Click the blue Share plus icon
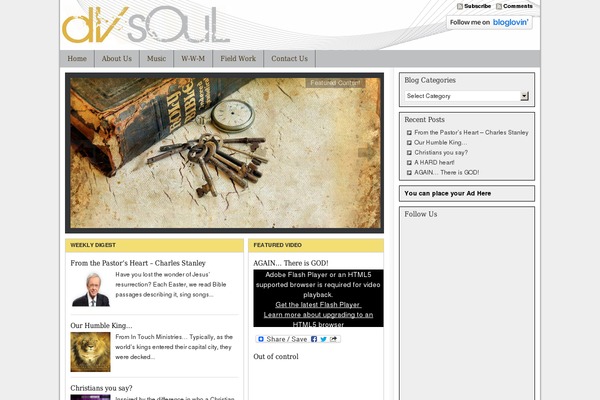 click(261, 339)
